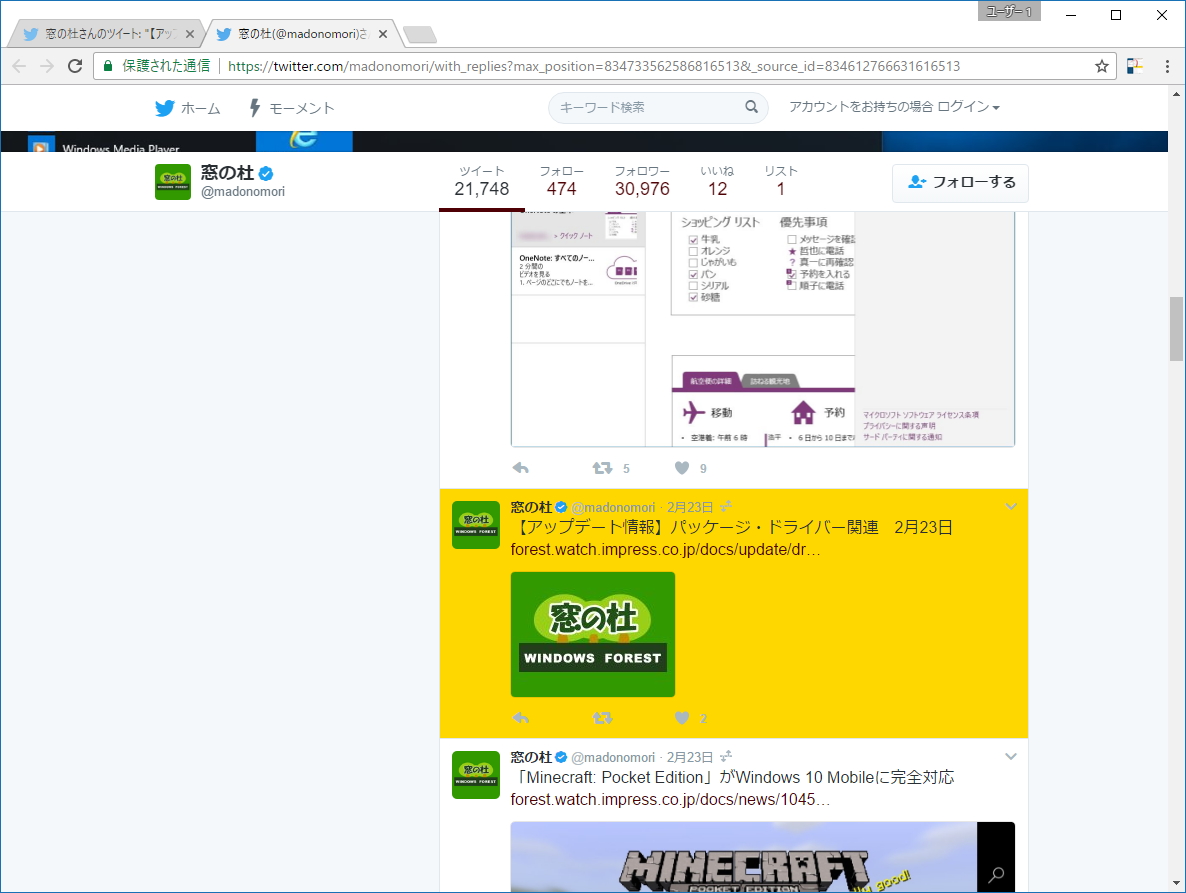This screenshot has height=893, width=1186.
Task: Click the verified badge next to 窓の杜
Action: 264,172
